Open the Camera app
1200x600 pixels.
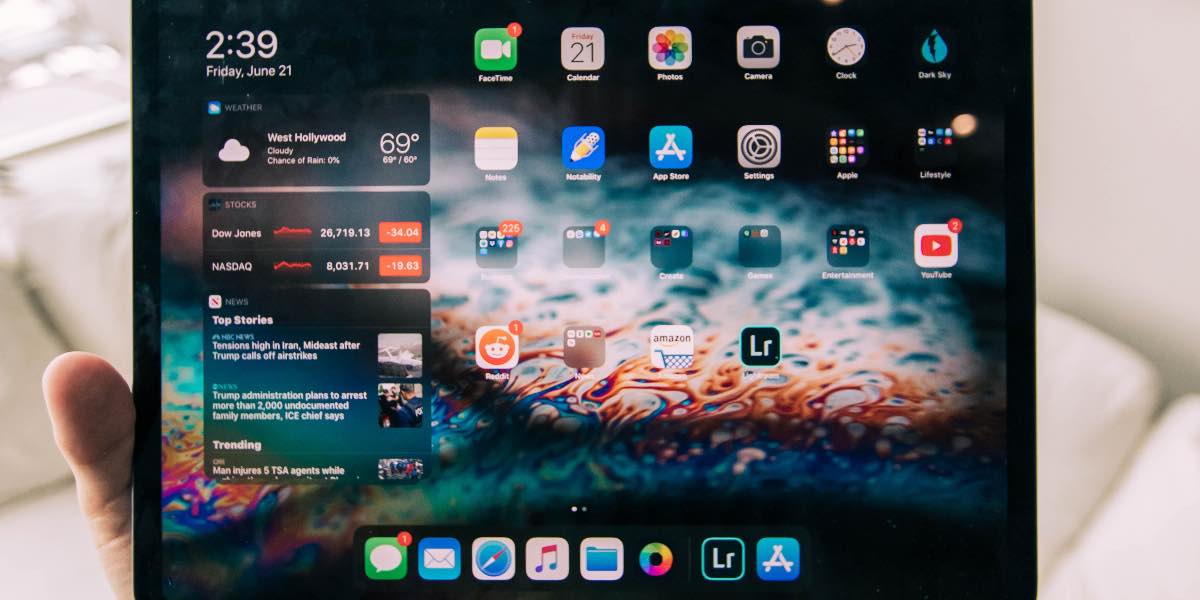758,47
